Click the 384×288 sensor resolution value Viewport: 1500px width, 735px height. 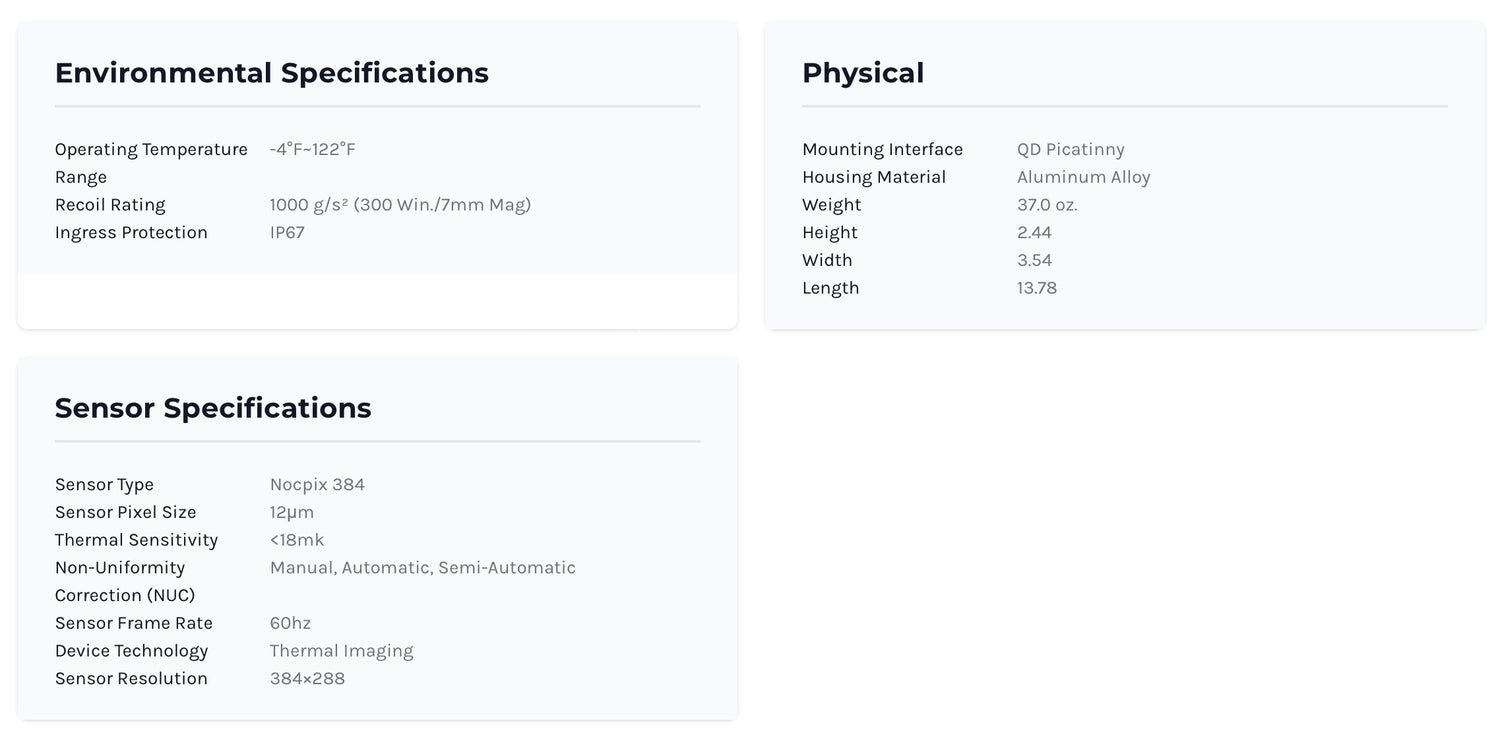pyautogui.click(x=307, y=679)
